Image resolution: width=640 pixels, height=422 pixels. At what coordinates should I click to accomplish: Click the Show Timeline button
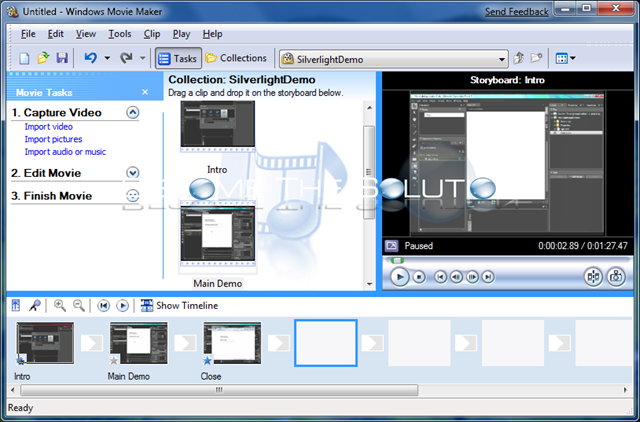(179, 305)
